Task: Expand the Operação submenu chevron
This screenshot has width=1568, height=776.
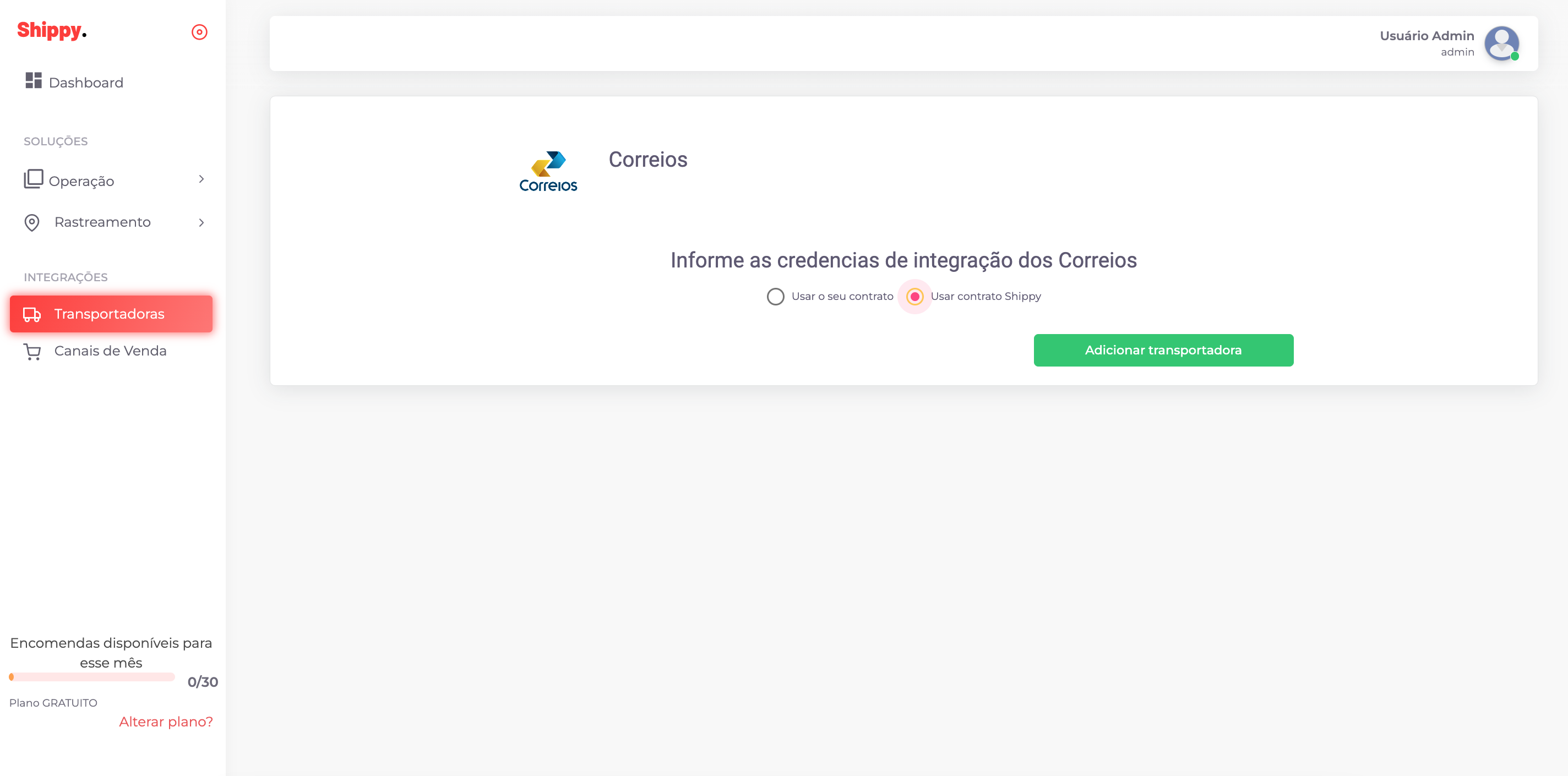Action: (x=201, y=179)
